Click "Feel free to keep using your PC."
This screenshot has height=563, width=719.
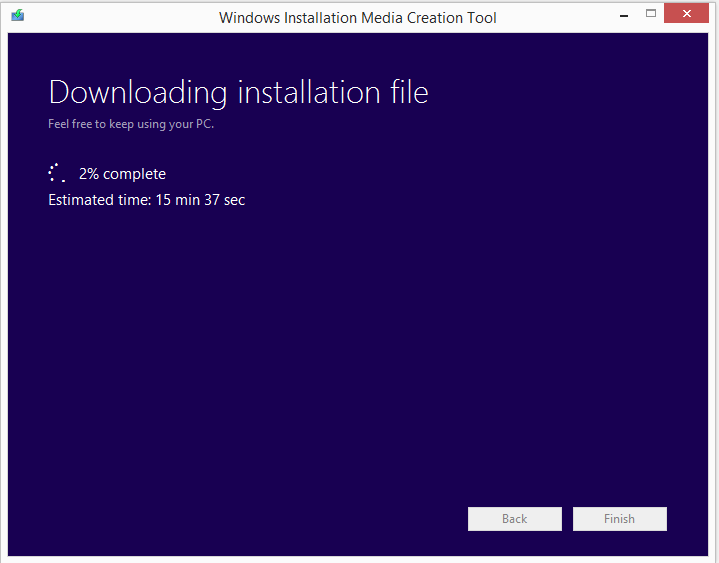(131, 124)
